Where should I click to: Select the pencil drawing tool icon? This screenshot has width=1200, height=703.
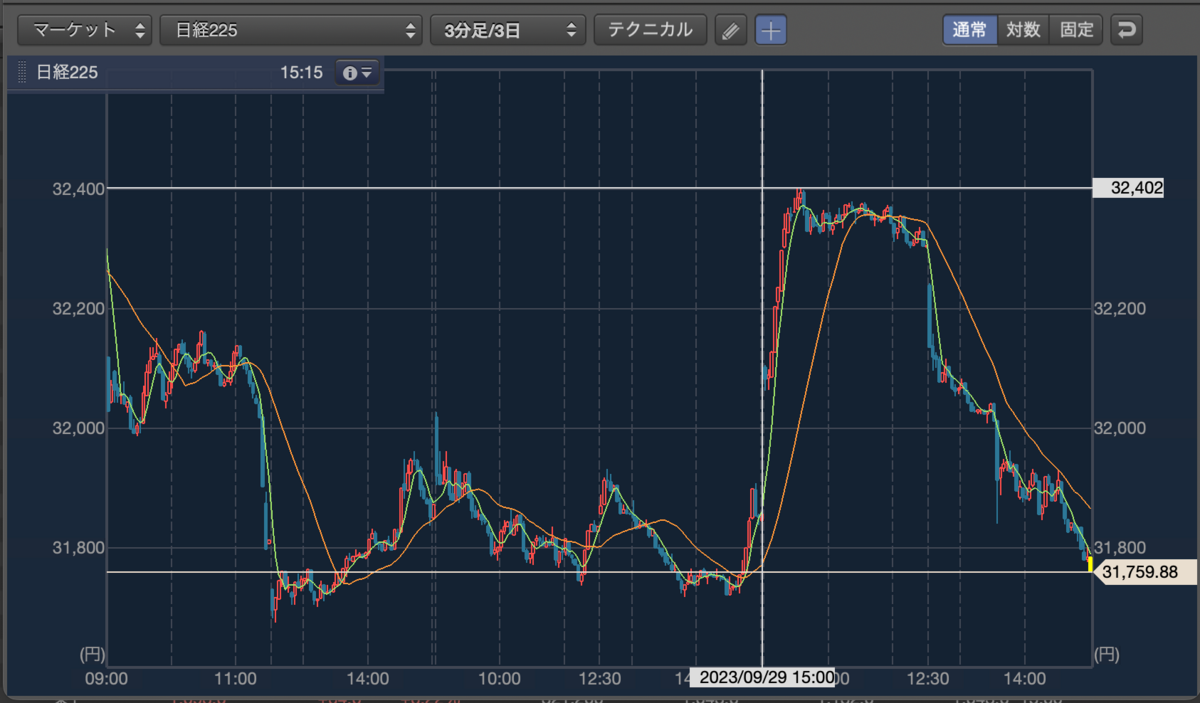tap(731, 30)
